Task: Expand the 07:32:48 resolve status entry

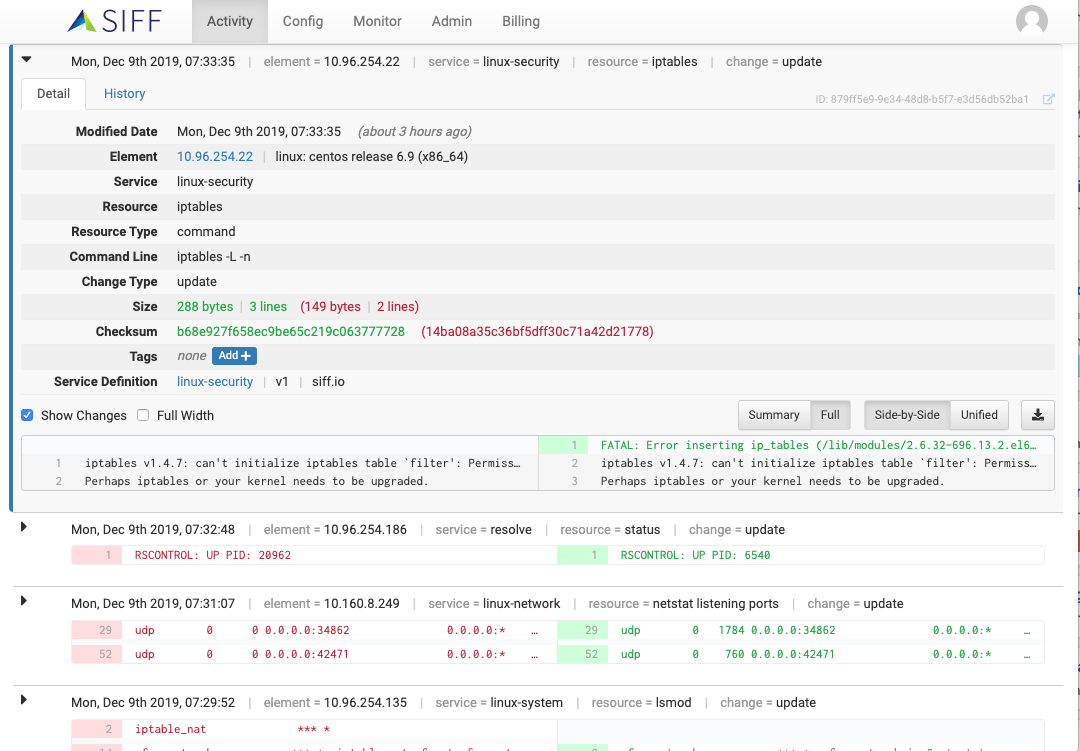Action: (23, 527)
